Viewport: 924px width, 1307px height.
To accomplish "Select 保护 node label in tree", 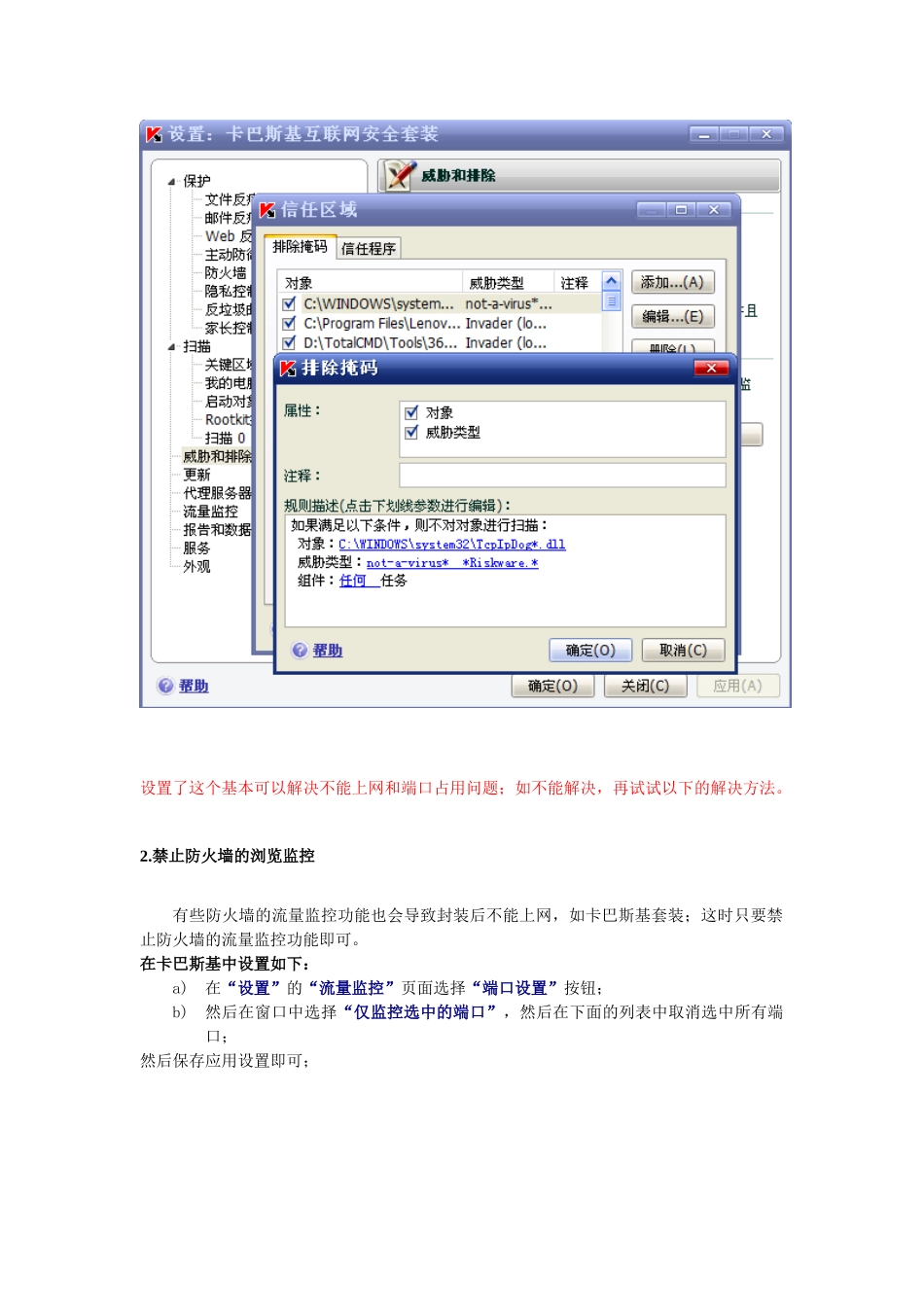I will [x=196, y=181].
